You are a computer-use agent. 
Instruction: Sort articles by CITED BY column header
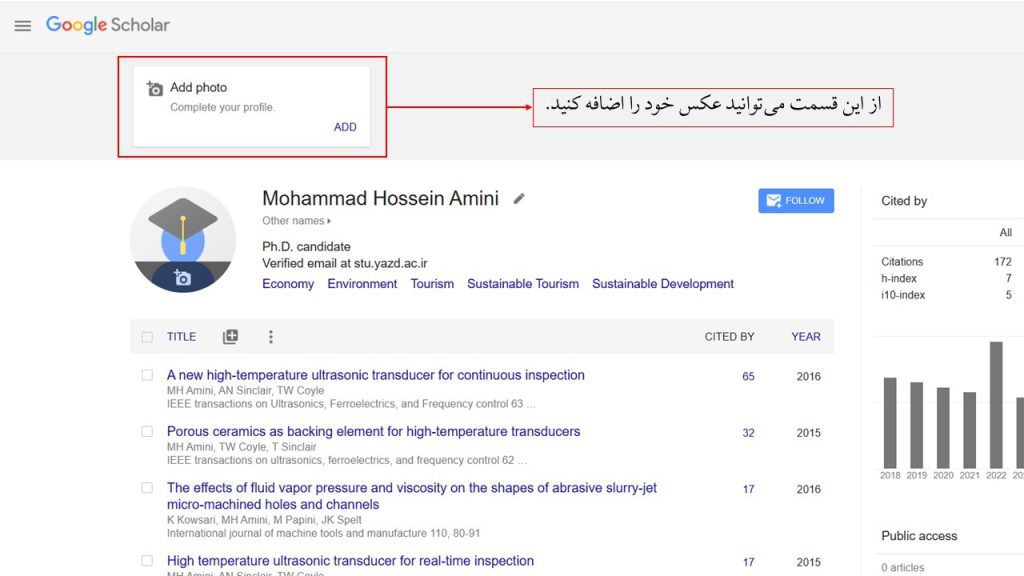click(729, 337)
